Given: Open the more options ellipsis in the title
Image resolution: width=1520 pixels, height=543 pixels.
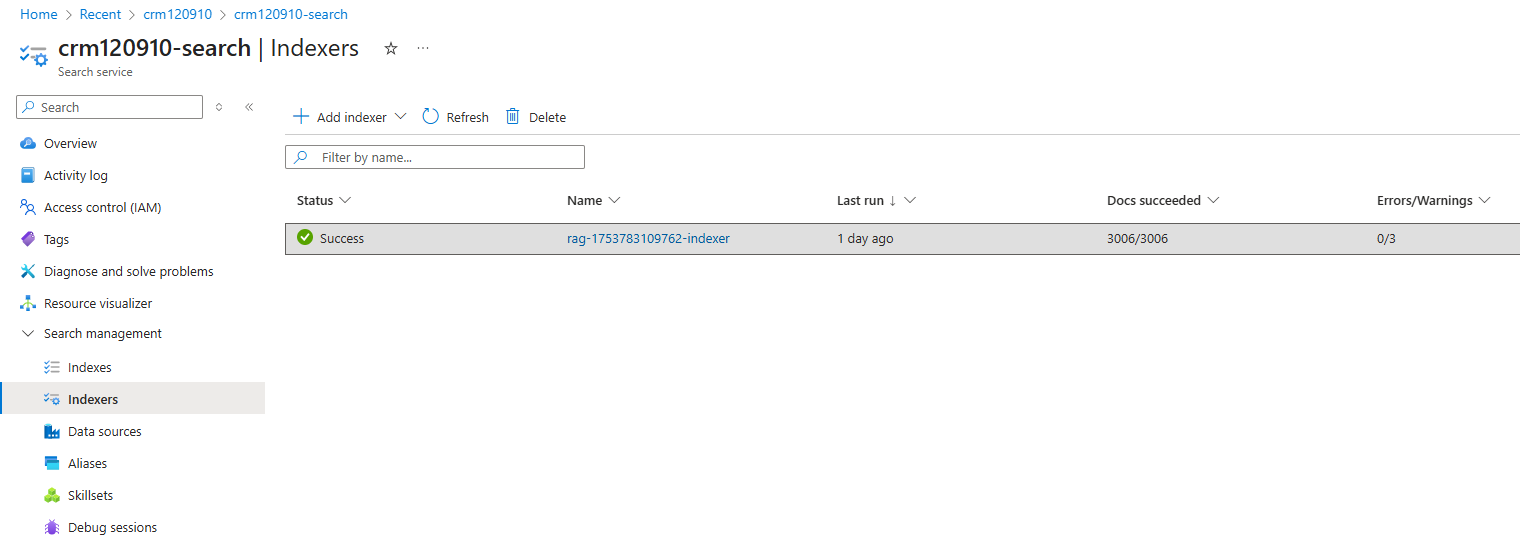Looking at the screenshot, I should (x=423, y=48).
